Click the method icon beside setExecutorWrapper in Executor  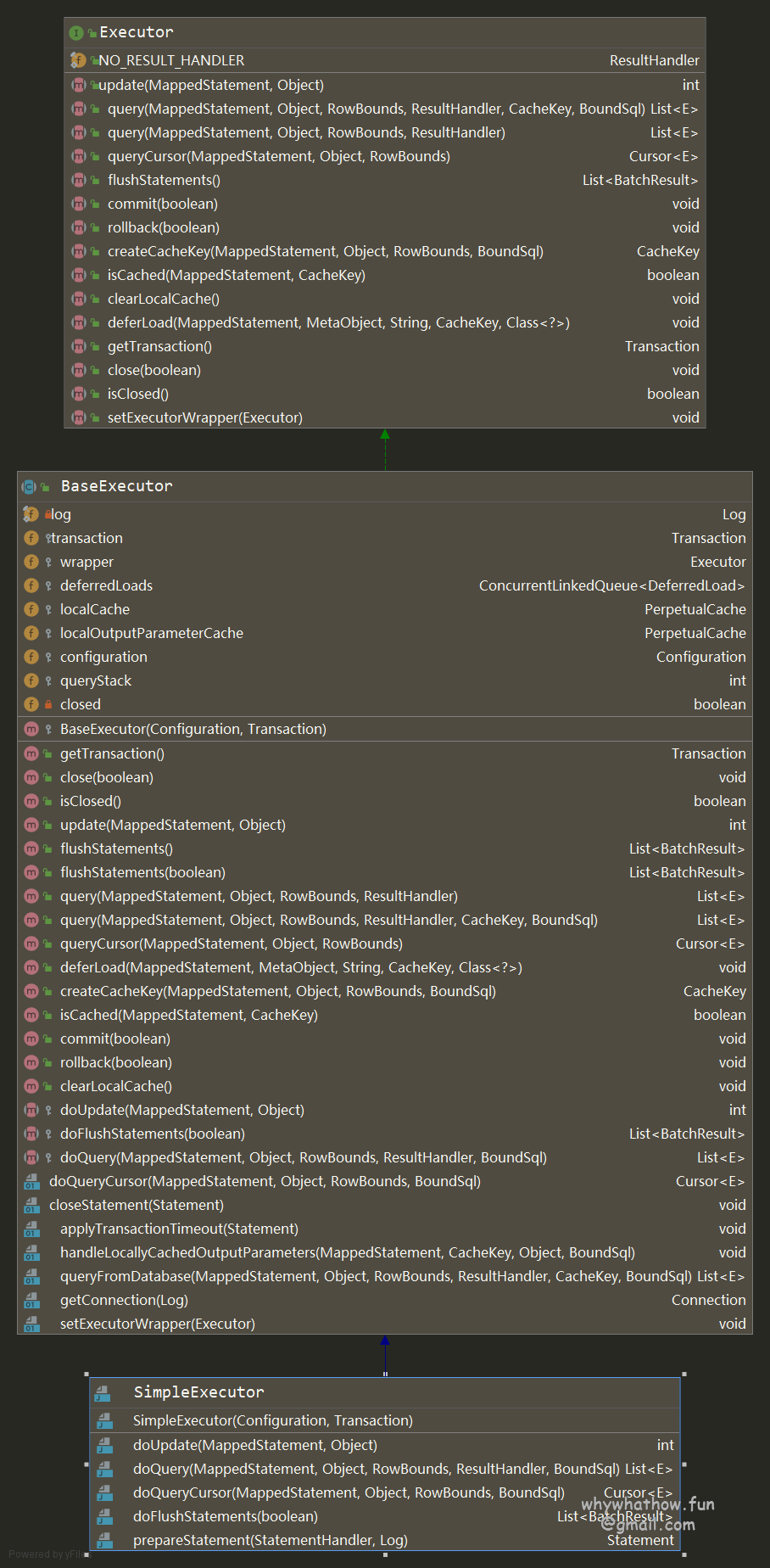(x=79, y=417)
